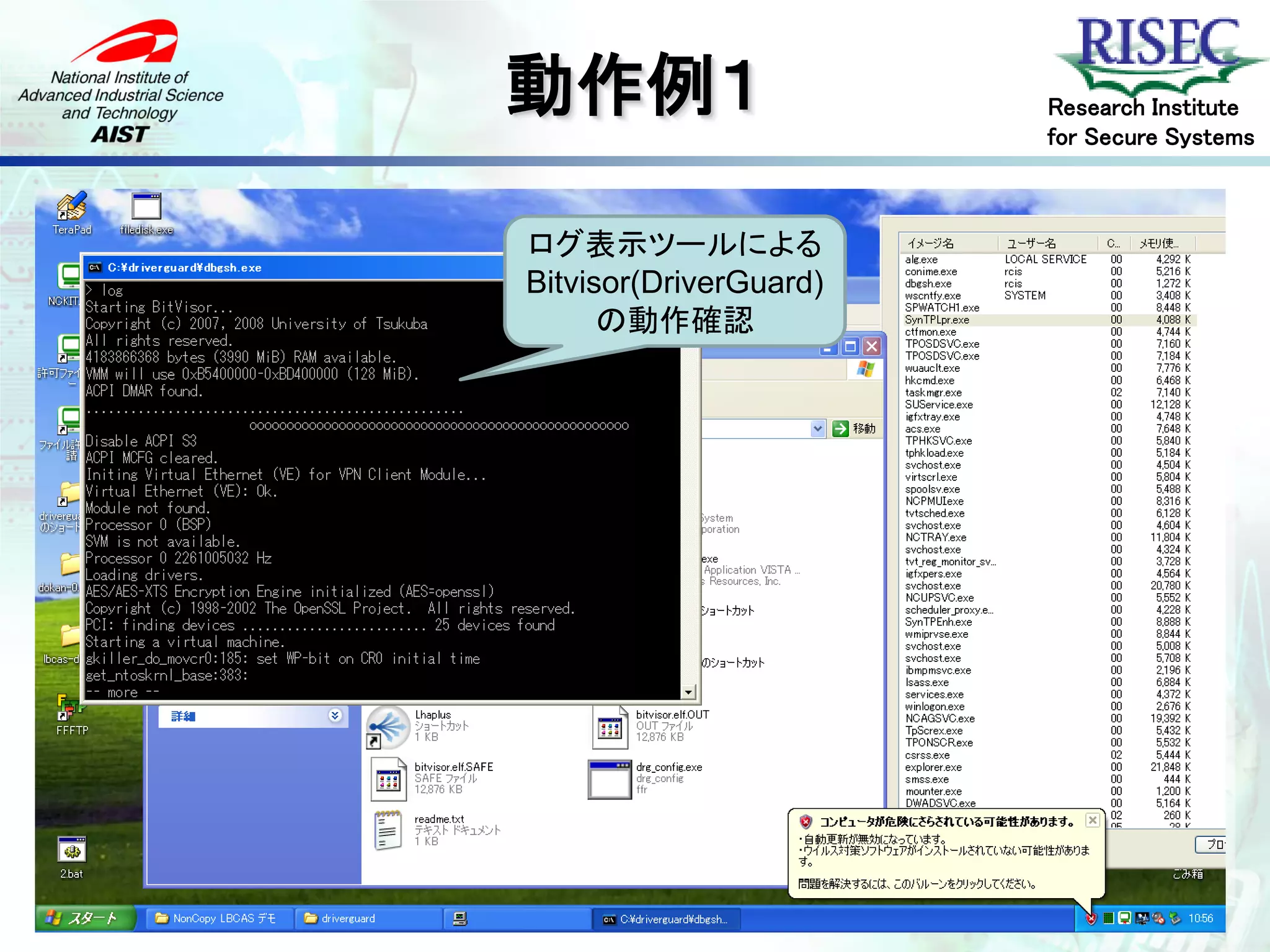Image resolution: width=1270 pixels, height=952 pixels.
Task: Select taskmgr.exe process row
Action: coord(1048,392)
